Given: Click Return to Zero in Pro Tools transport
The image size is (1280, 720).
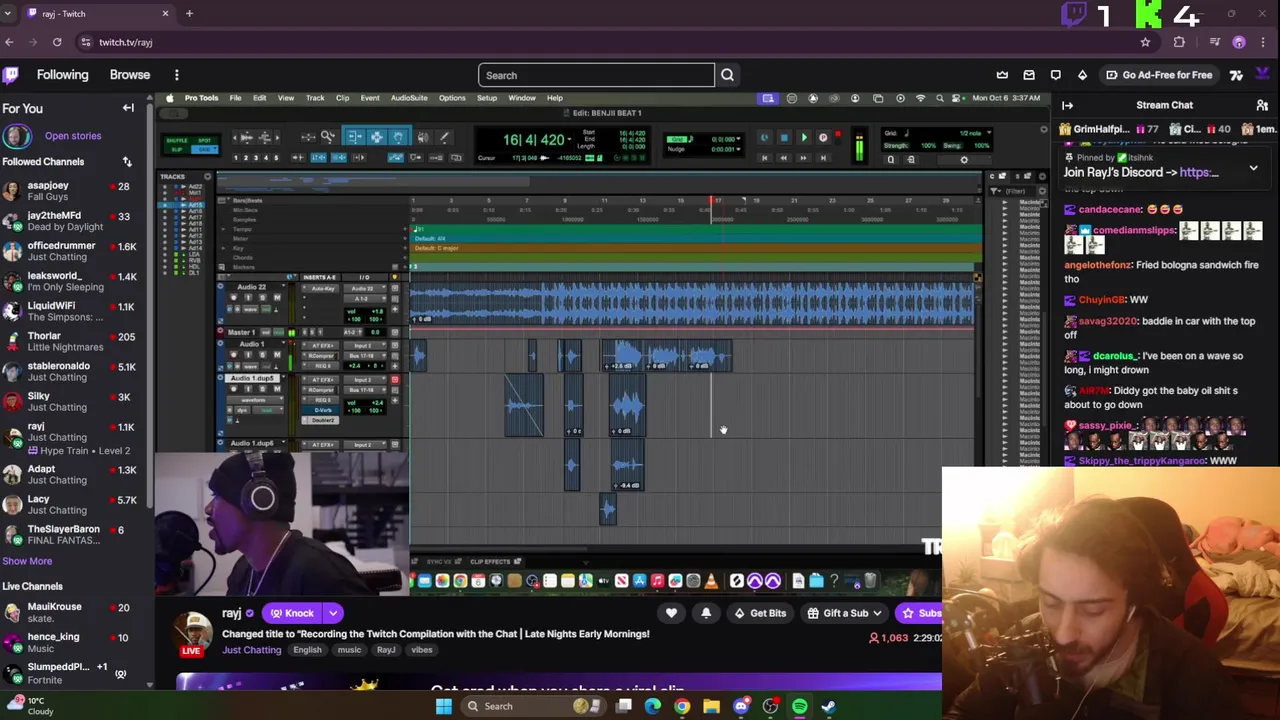Looking at the screenshot, I should coord(765,157).
